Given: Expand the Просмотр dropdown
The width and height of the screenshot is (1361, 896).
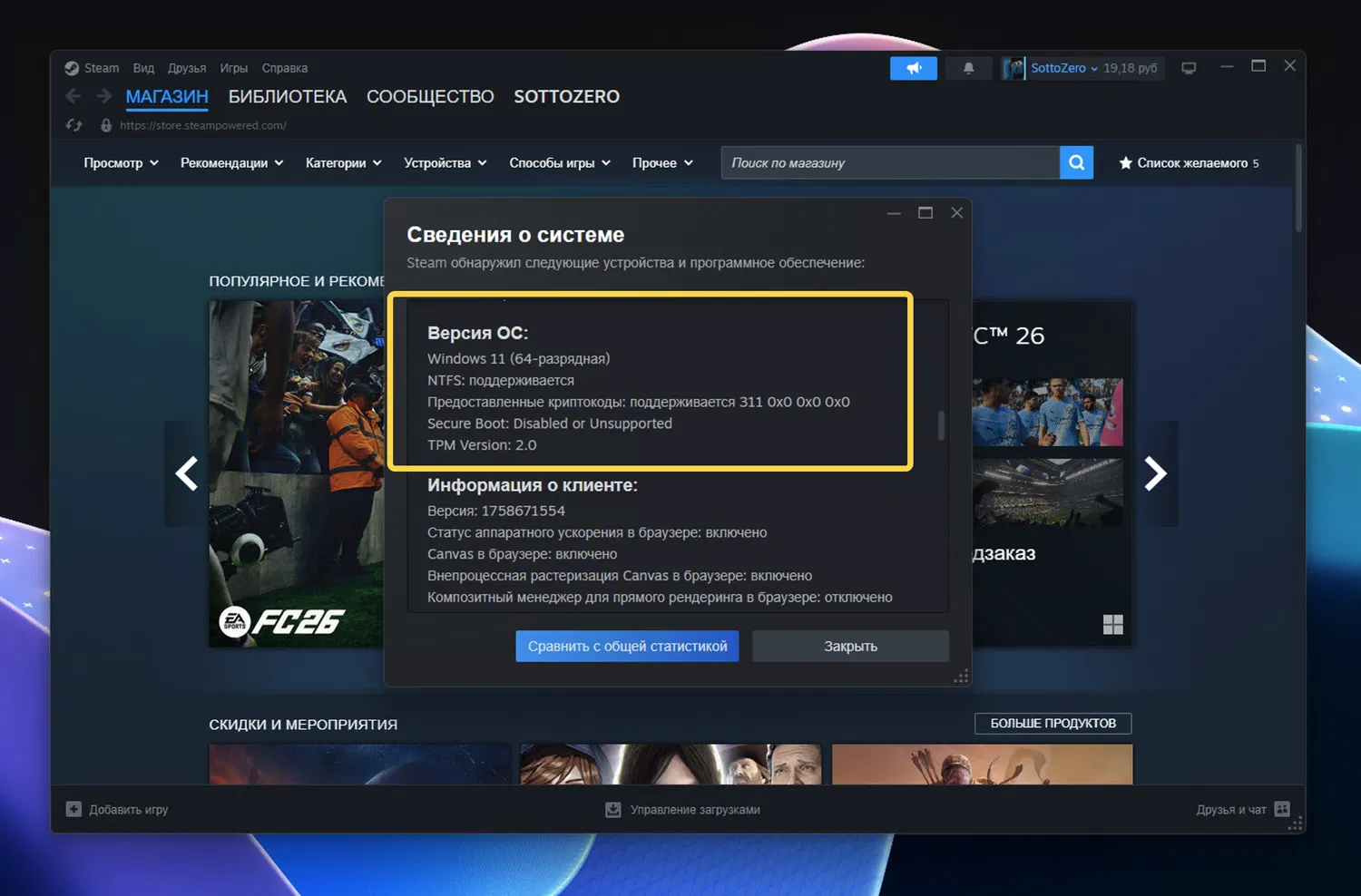Looking at the screenshot, I should click(122, 163).
